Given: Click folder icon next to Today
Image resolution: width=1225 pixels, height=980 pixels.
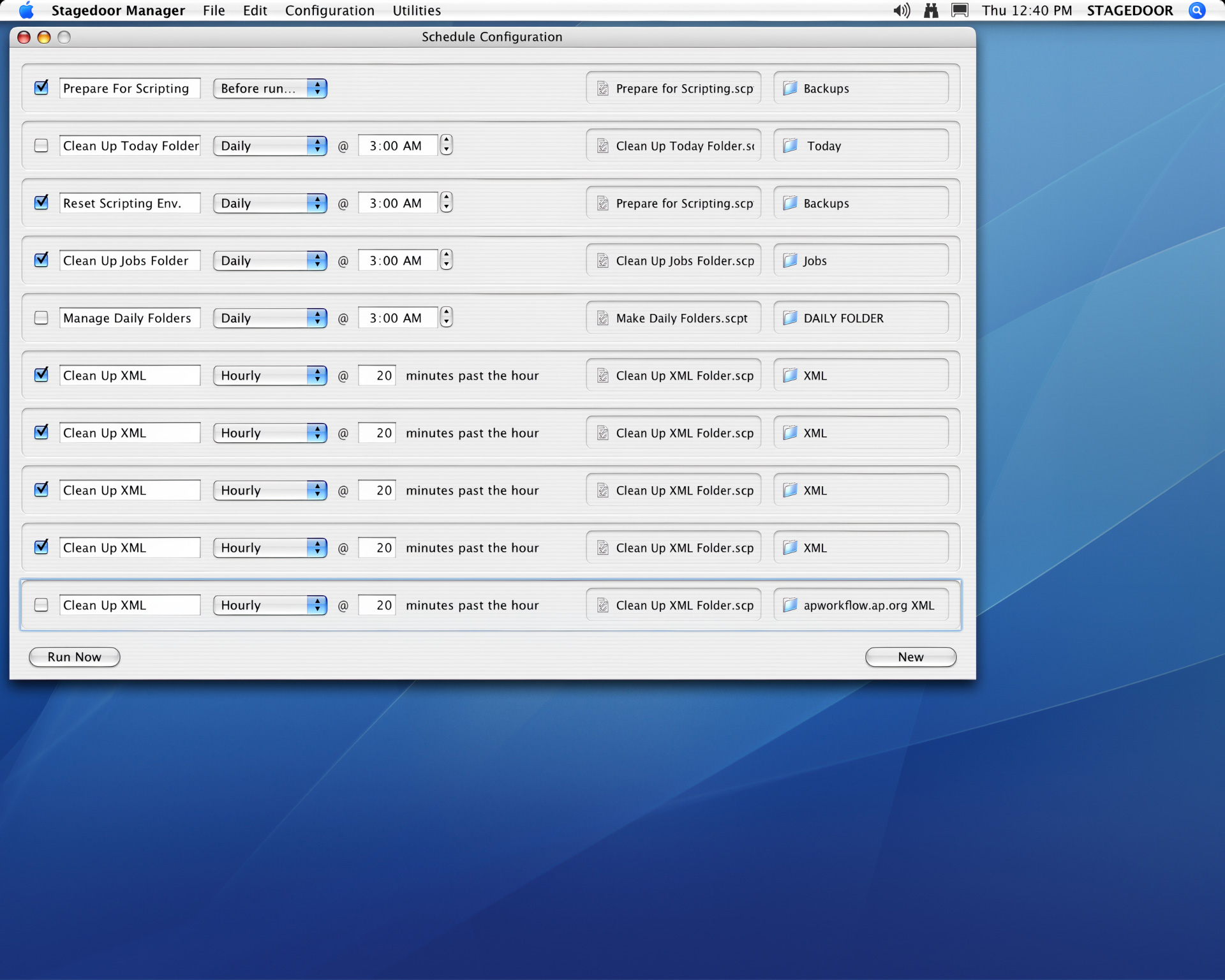Looking at the screenshot, I should pos(790,145).
